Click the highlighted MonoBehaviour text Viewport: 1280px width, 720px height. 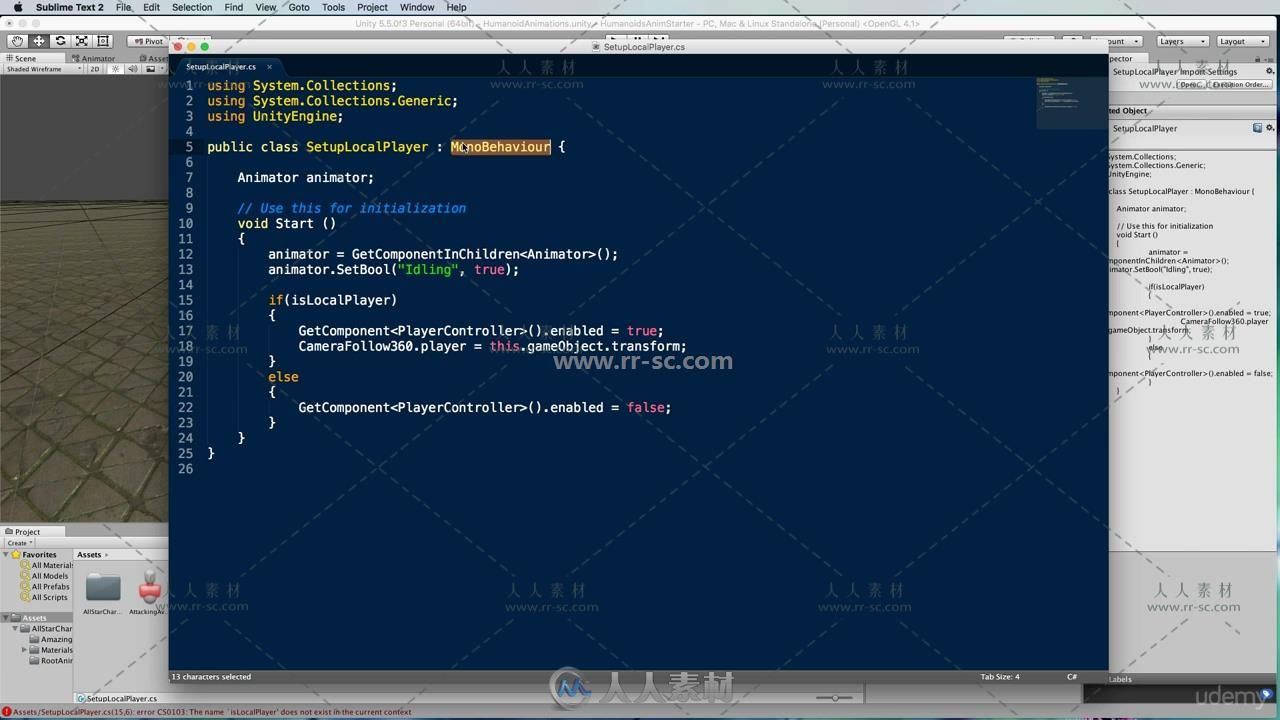point(501,147)
